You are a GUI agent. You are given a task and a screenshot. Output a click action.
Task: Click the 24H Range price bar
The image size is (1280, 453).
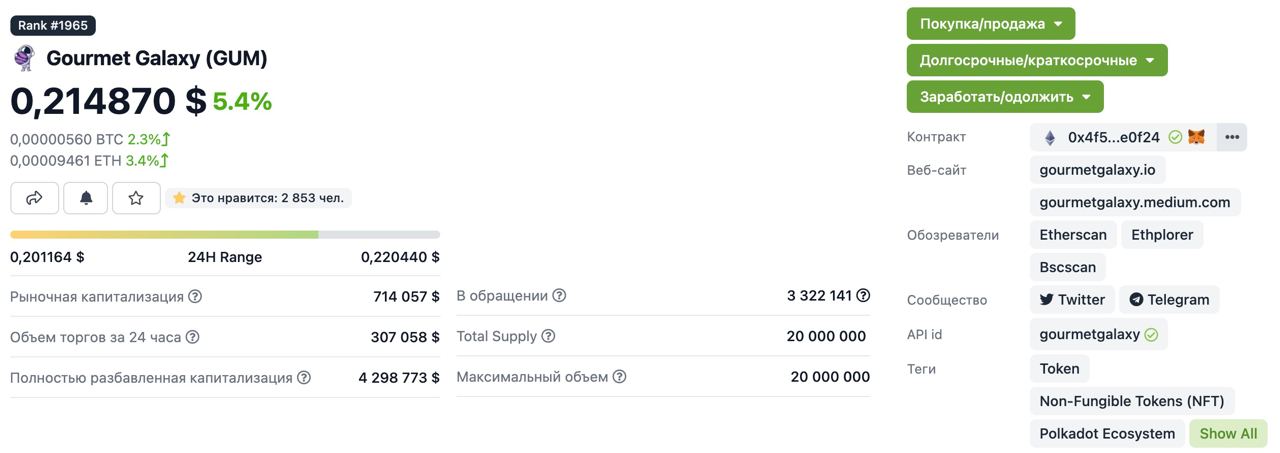pos(225,234)
